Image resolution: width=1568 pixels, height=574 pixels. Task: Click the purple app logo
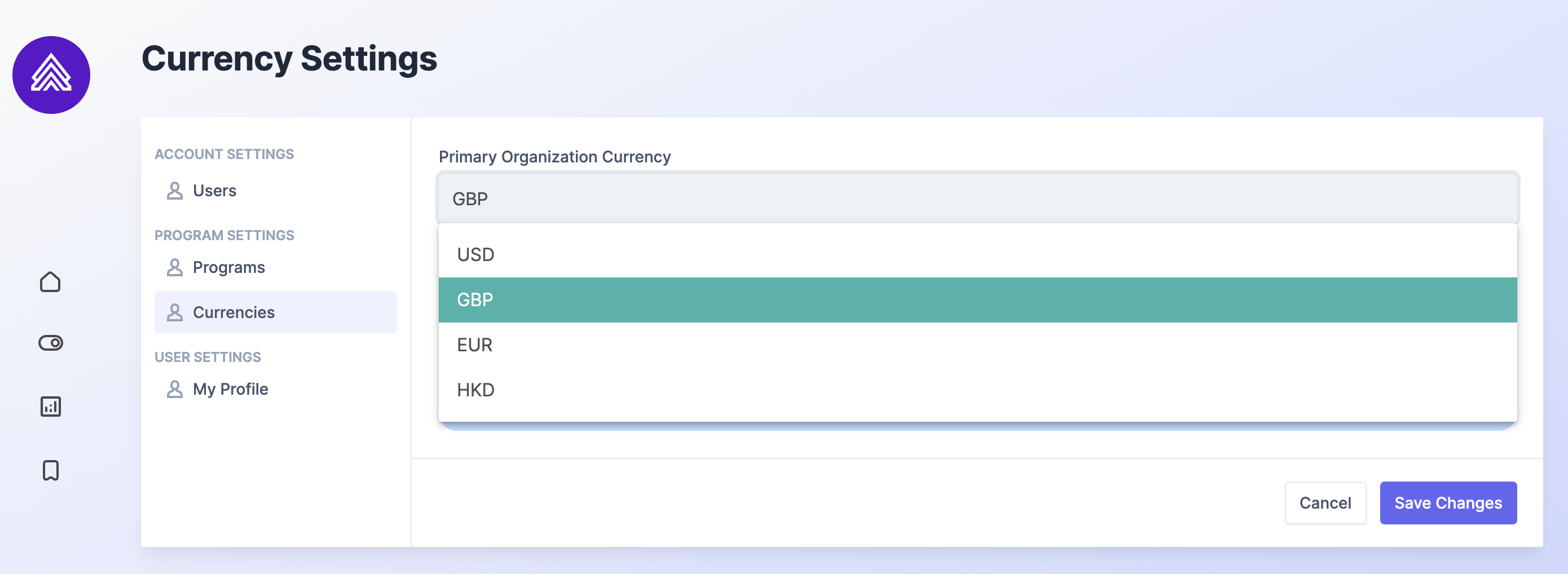(x=51, y=74)
